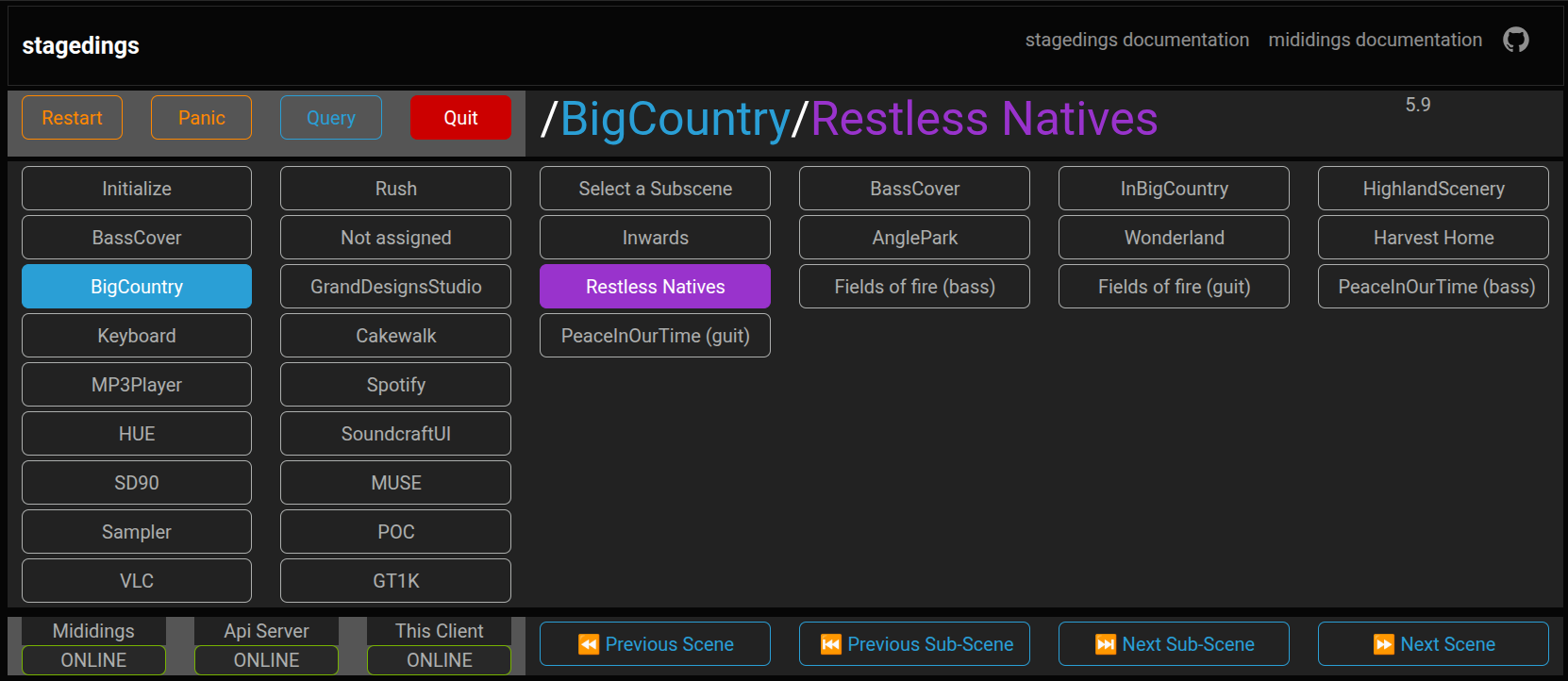
Task: Choose the Wonderland subscene
Action: coord(1174,238)
